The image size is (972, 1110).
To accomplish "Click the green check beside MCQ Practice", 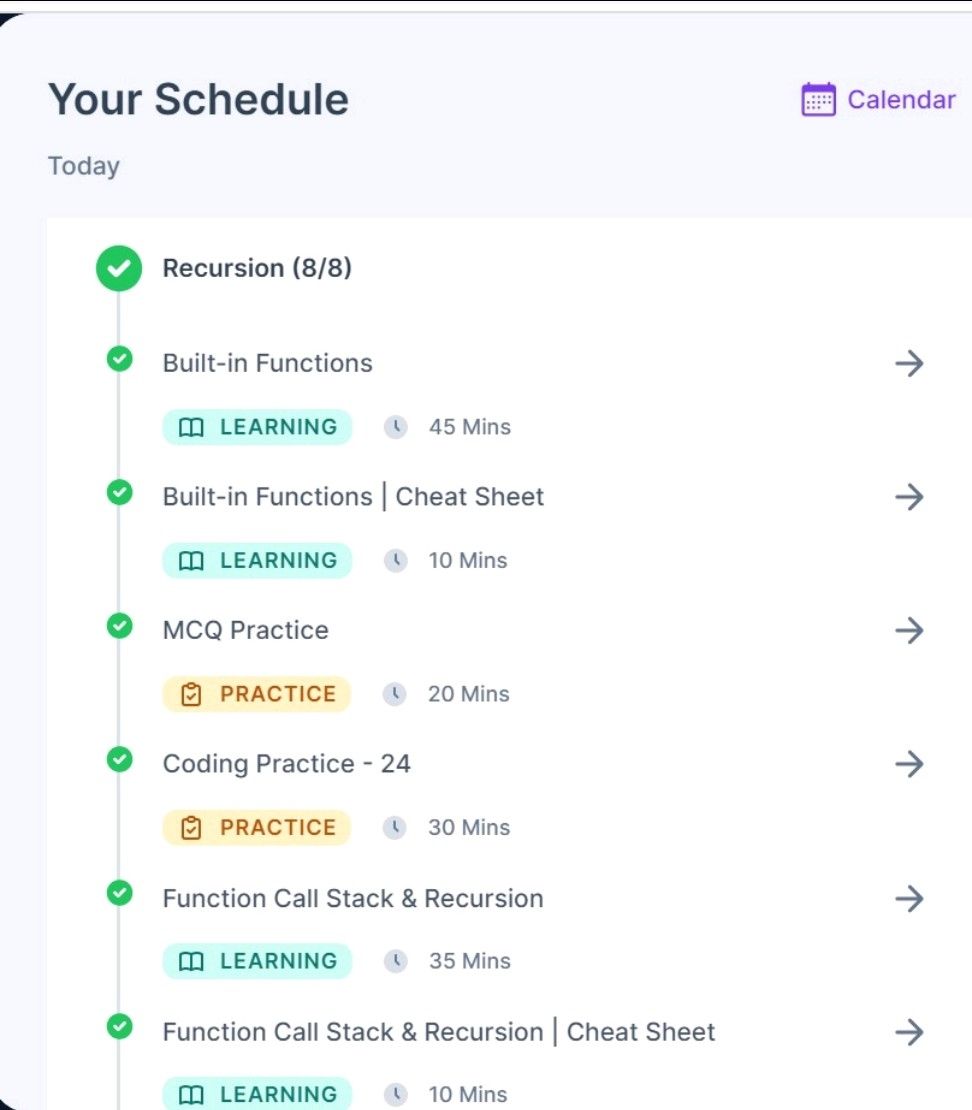I will tap(120, 626).
